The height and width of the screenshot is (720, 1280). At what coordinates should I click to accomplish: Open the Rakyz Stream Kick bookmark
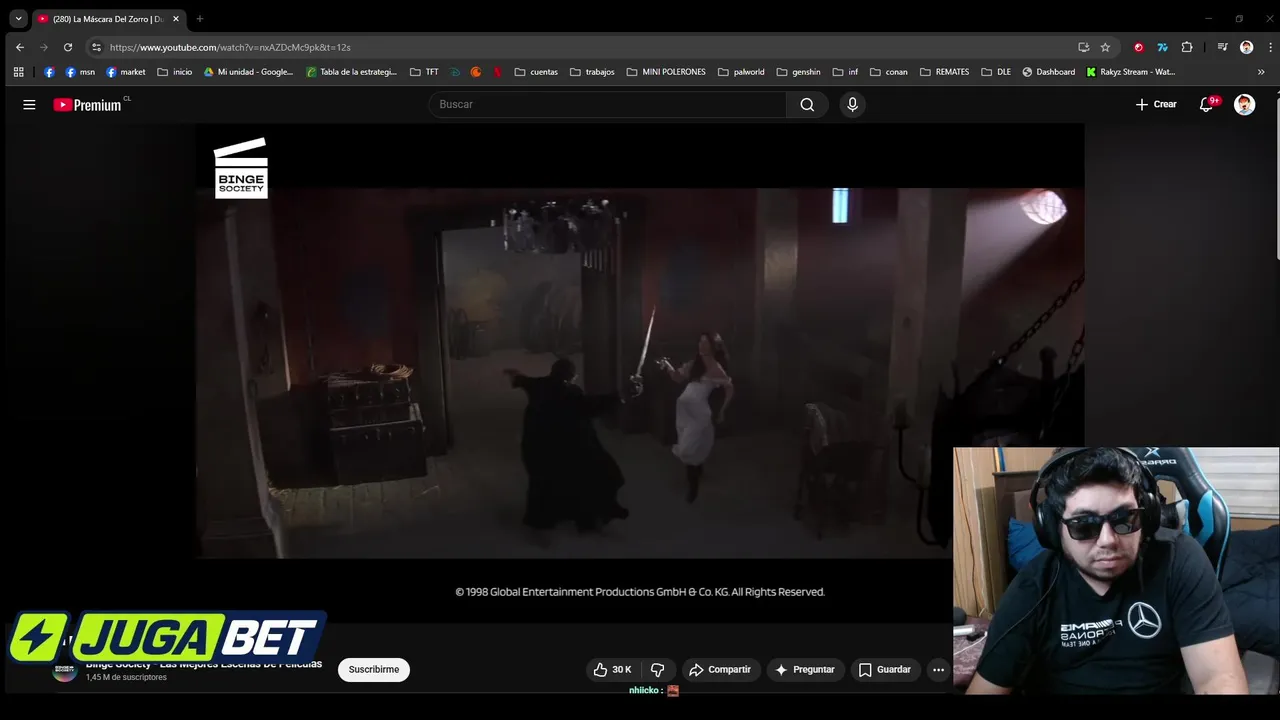(1131, 72)
